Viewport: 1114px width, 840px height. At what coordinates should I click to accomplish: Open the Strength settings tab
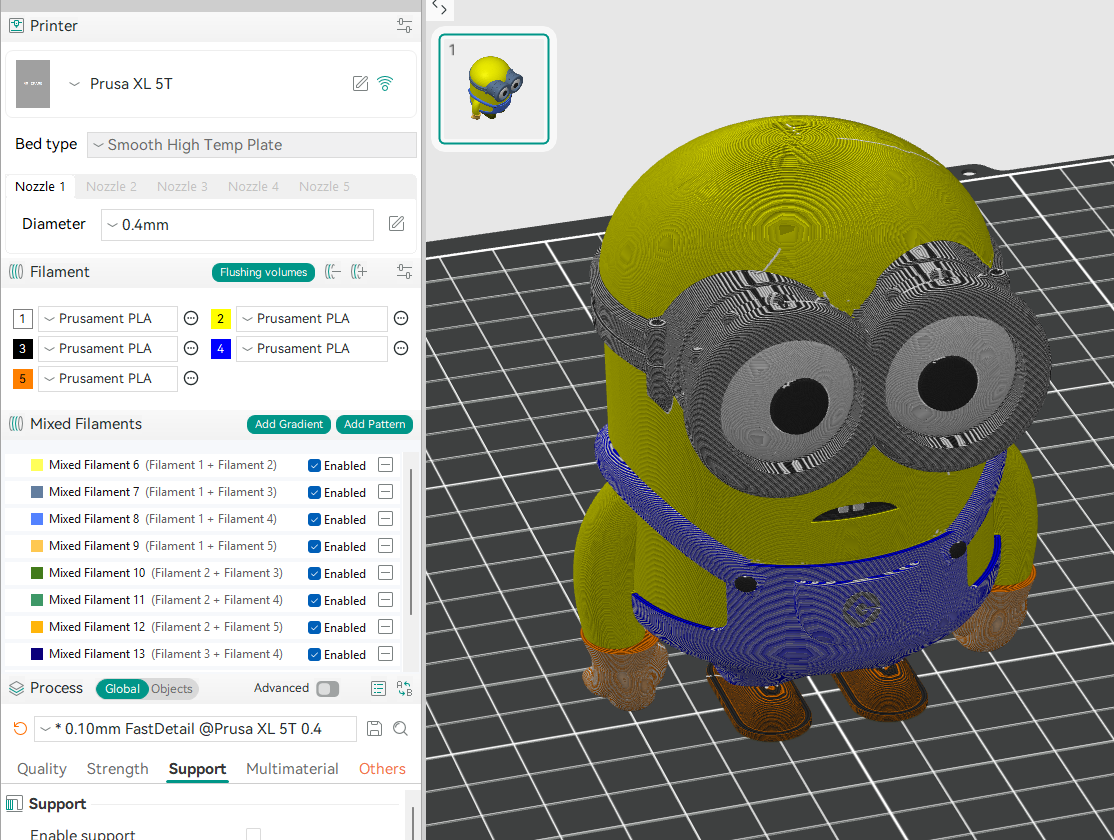click(117, 769)
